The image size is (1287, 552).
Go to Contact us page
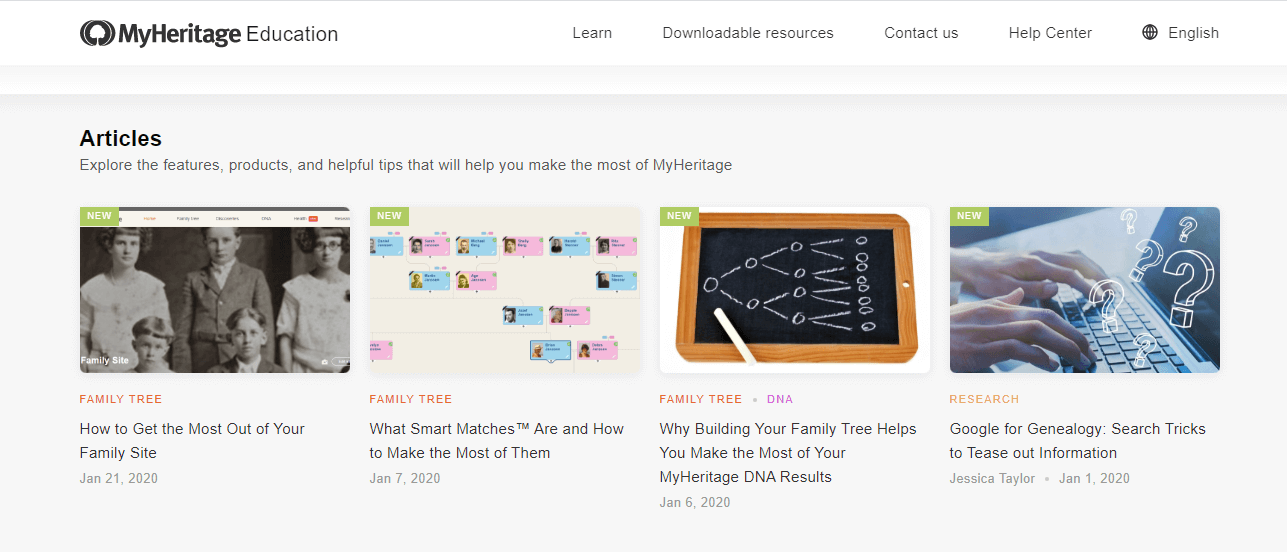click(x=921, y=33)
